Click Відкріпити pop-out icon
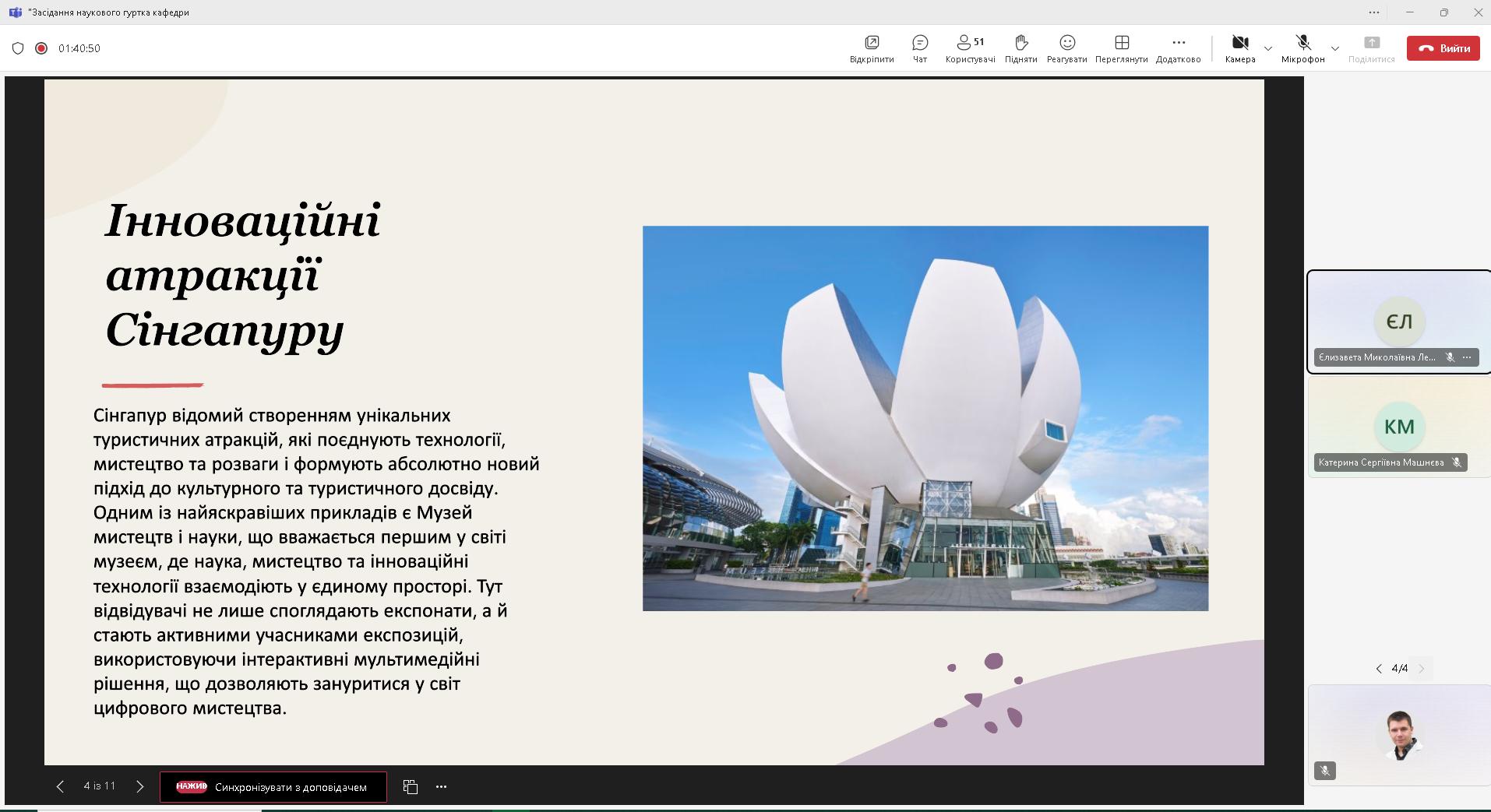Viewport: 1491px width, 812px height. pyautogui.click(x=872, y=48)
